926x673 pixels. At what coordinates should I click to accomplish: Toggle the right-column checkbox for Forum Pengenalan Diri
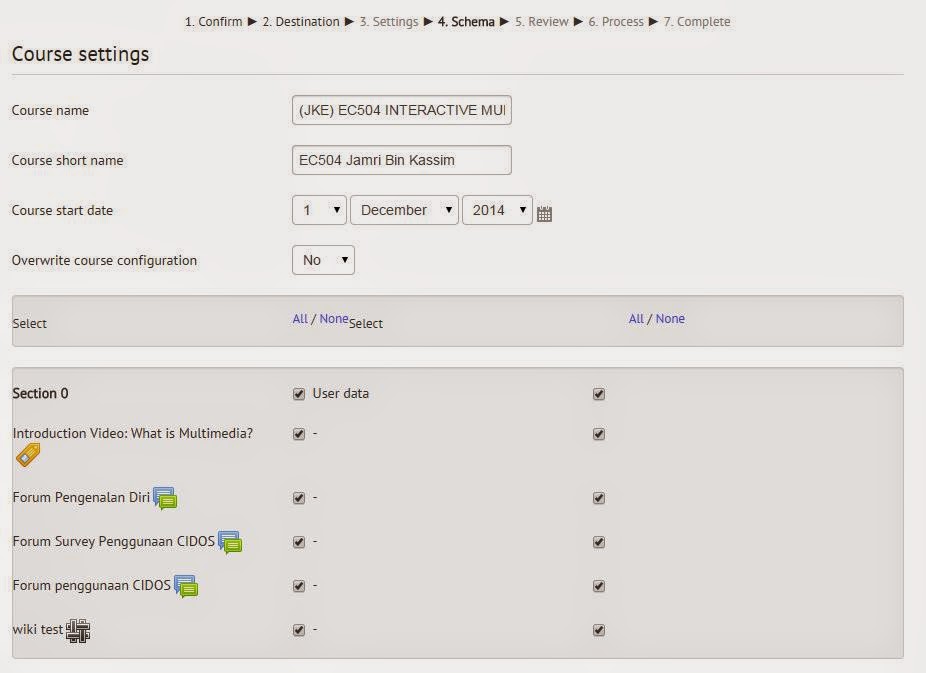click(x=598, y=498)
